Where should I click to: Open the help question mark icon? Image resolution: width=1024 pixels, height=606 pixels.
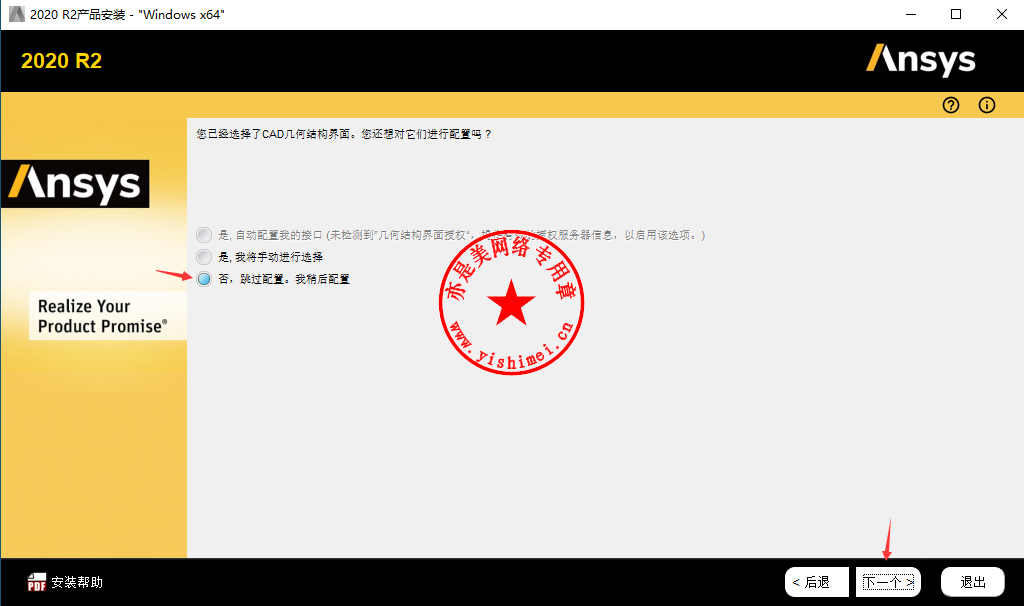point(951,105)
